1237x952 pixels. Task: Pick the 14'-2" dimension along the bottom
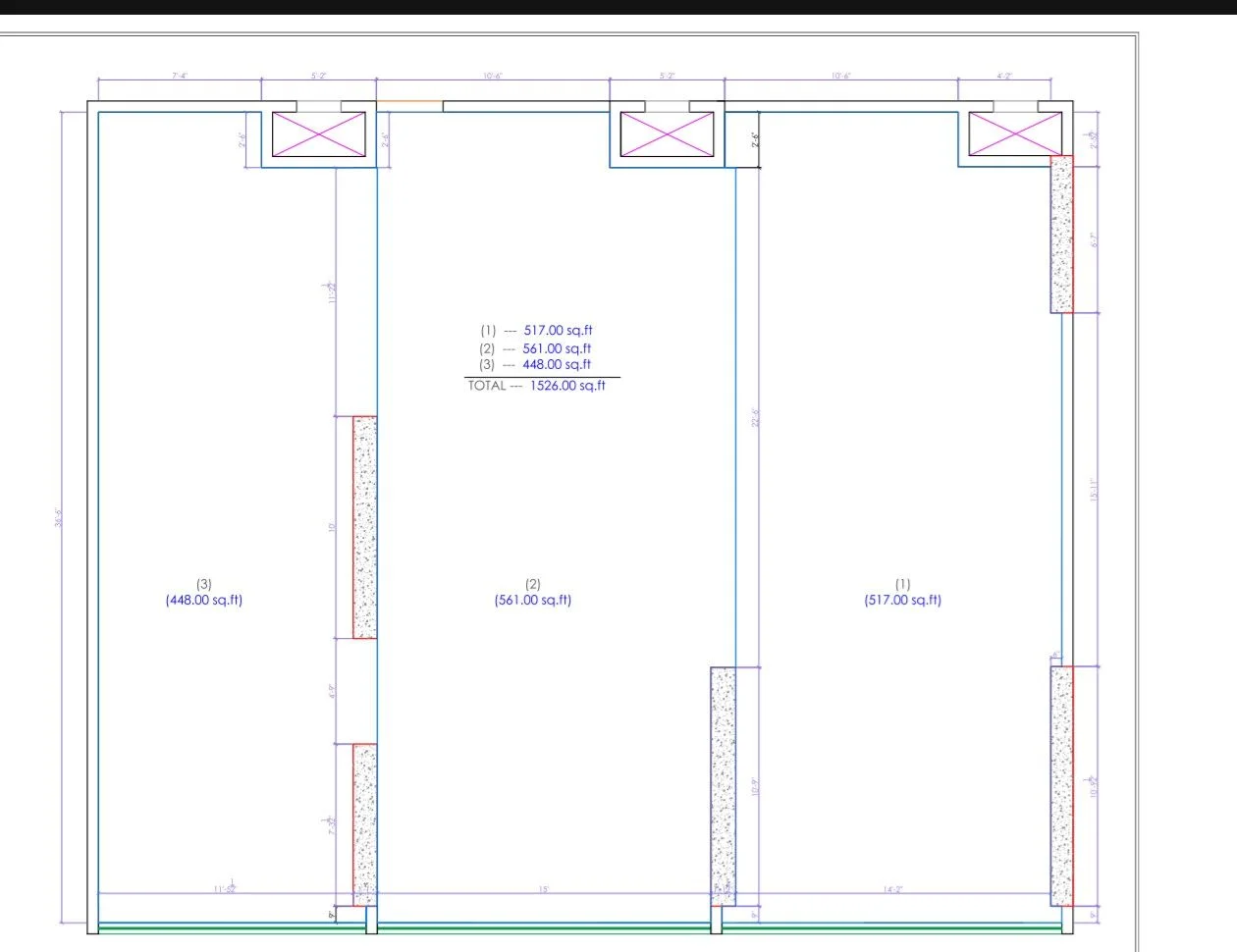[892, 889]
